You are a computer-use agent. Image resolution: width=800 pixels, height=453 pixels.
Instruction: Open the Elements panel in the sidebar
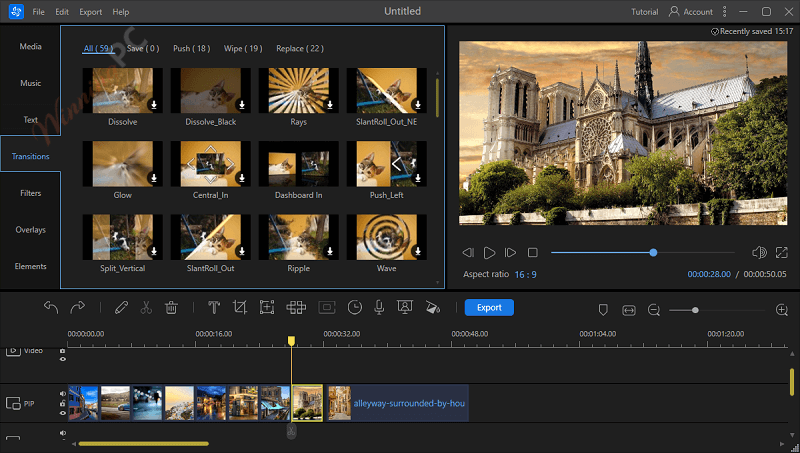click(x=30, y=266)
